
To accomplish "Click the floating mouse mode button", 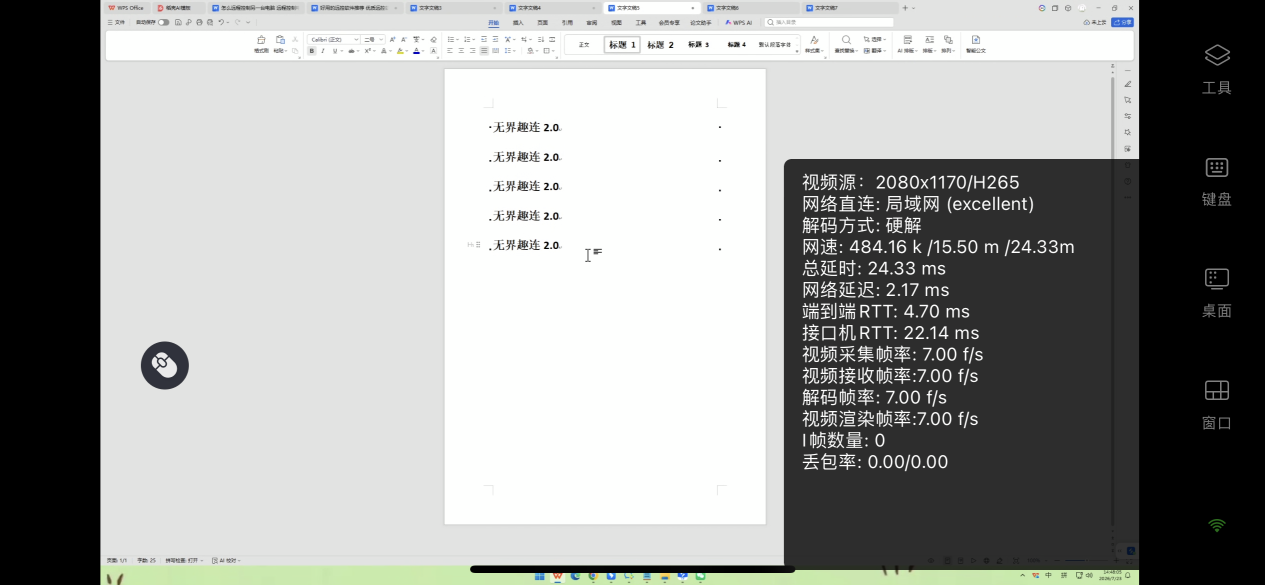I will click(165, 366).
